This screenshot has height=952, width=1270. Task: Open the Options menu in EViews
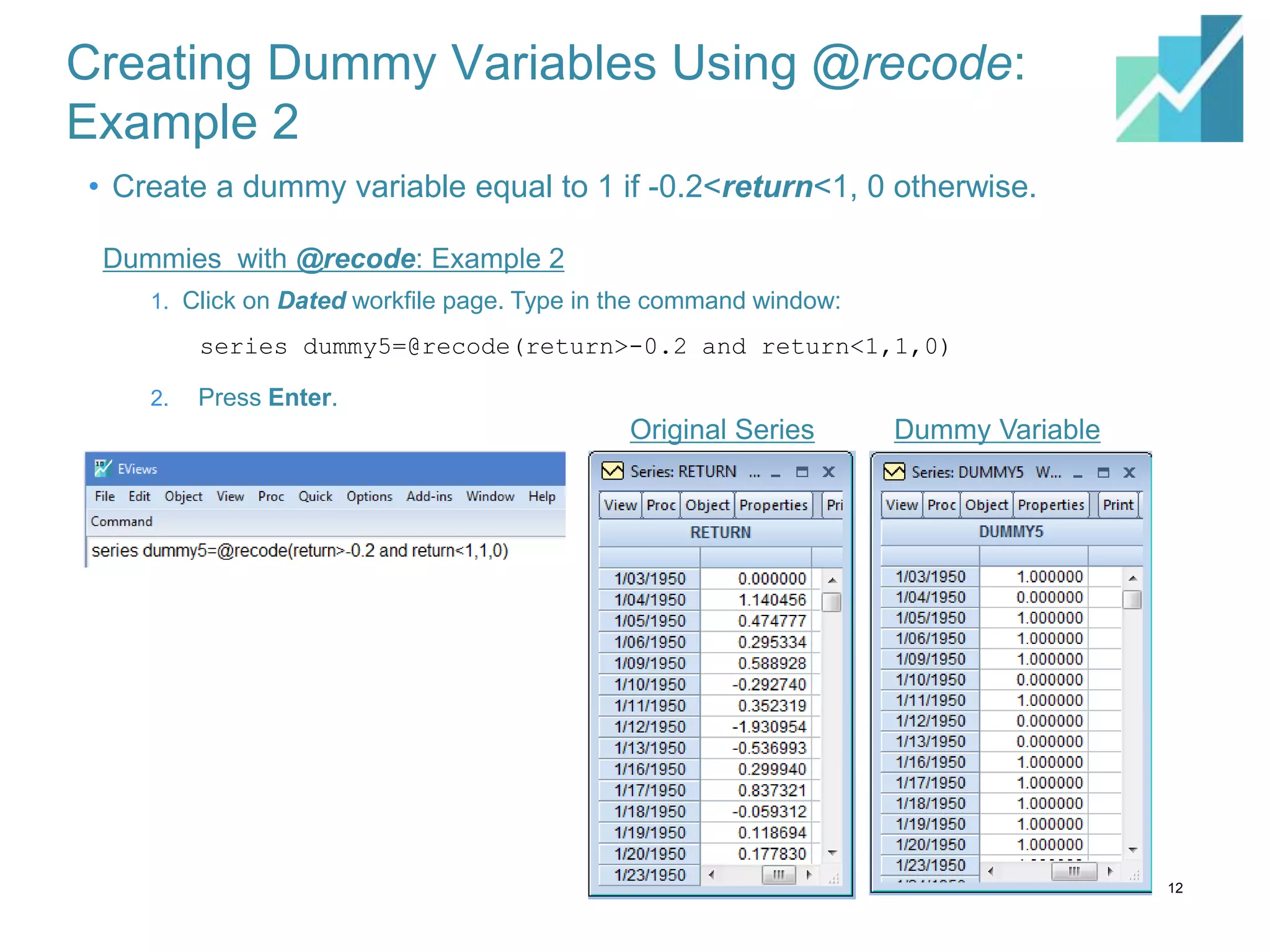369,496
